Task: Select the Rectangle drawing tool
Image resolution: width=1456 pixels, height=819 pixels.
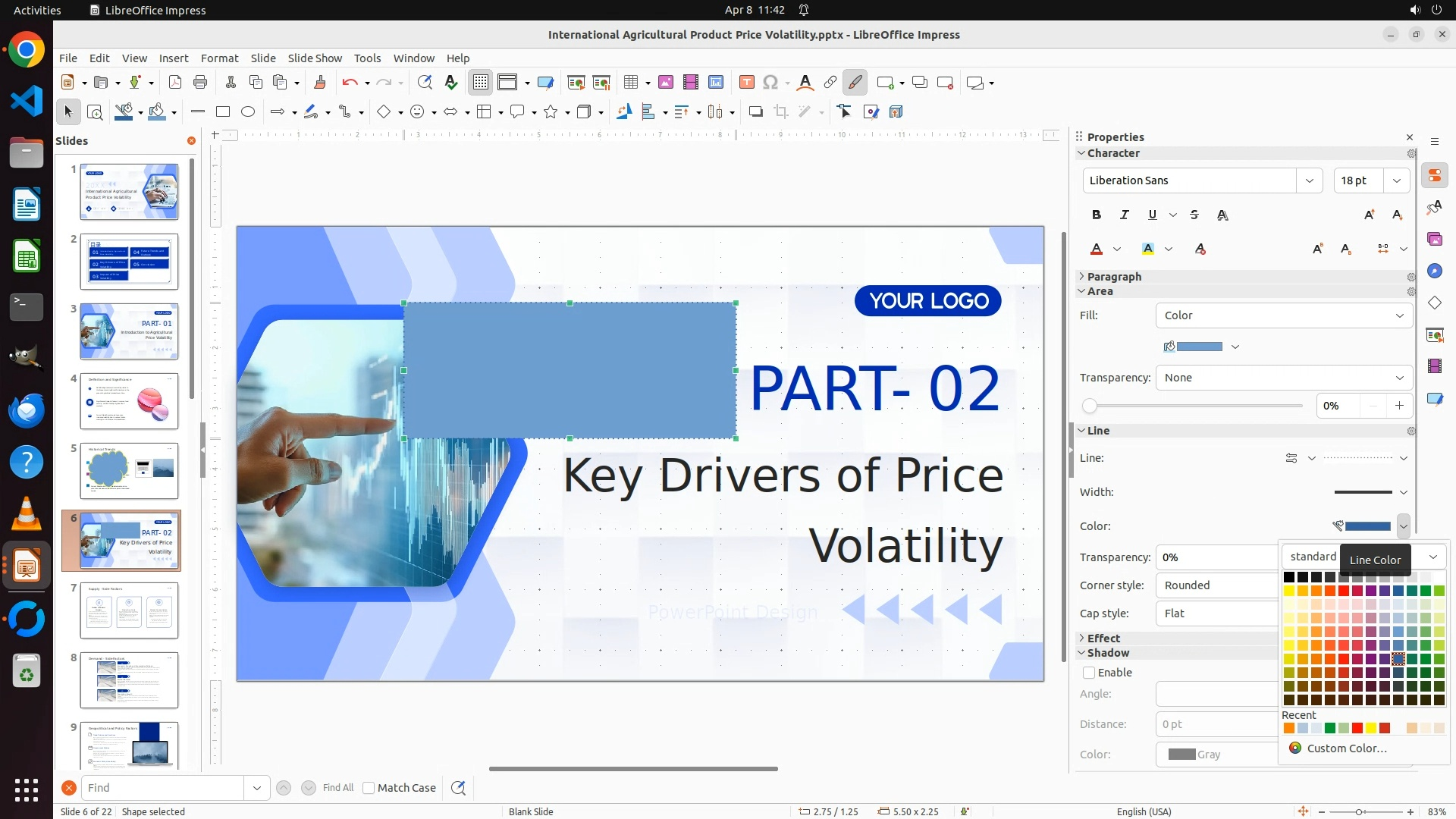Action: (223, 112)
